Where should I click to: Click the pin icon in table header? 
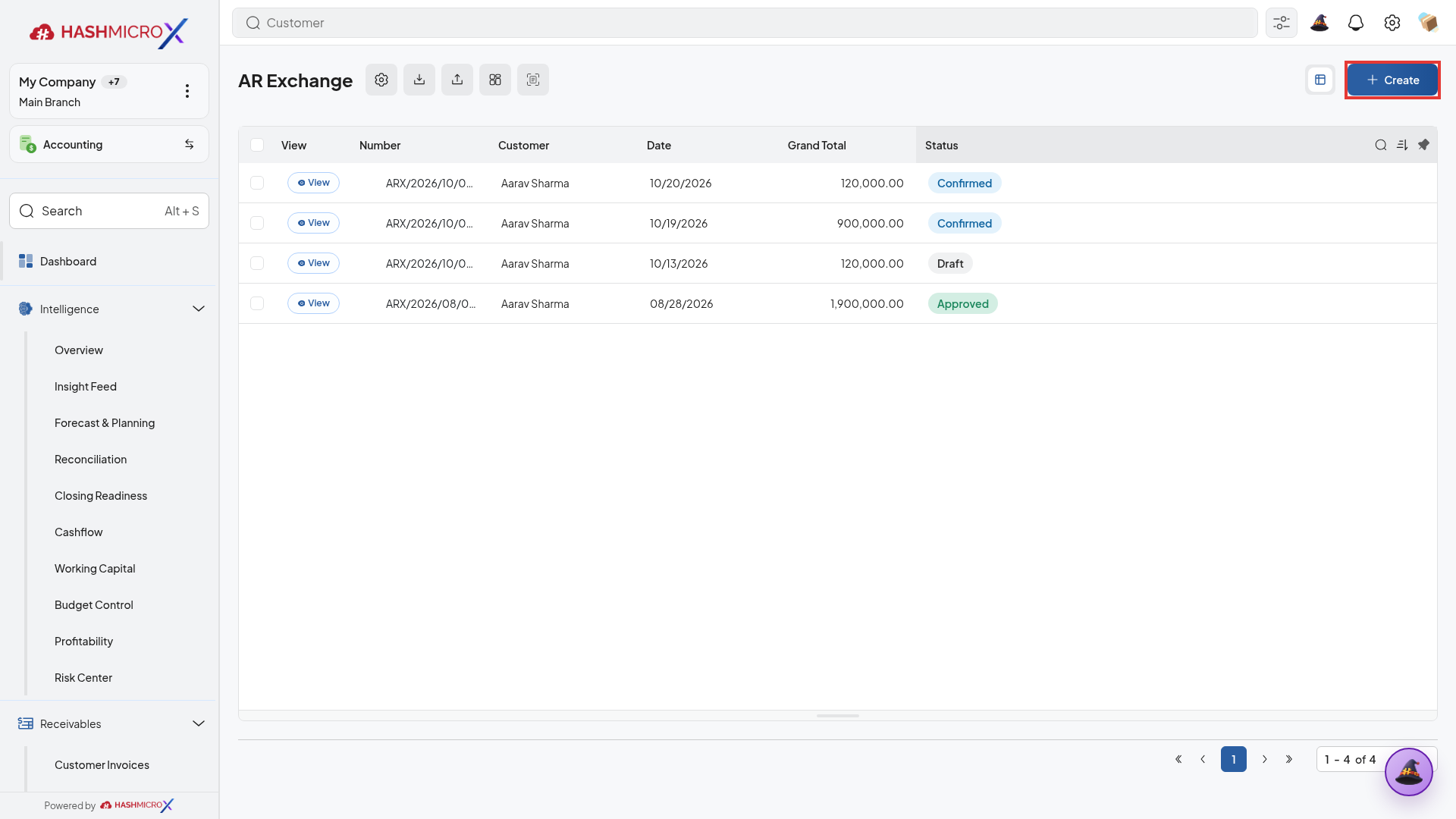[x=1423, y=145]
